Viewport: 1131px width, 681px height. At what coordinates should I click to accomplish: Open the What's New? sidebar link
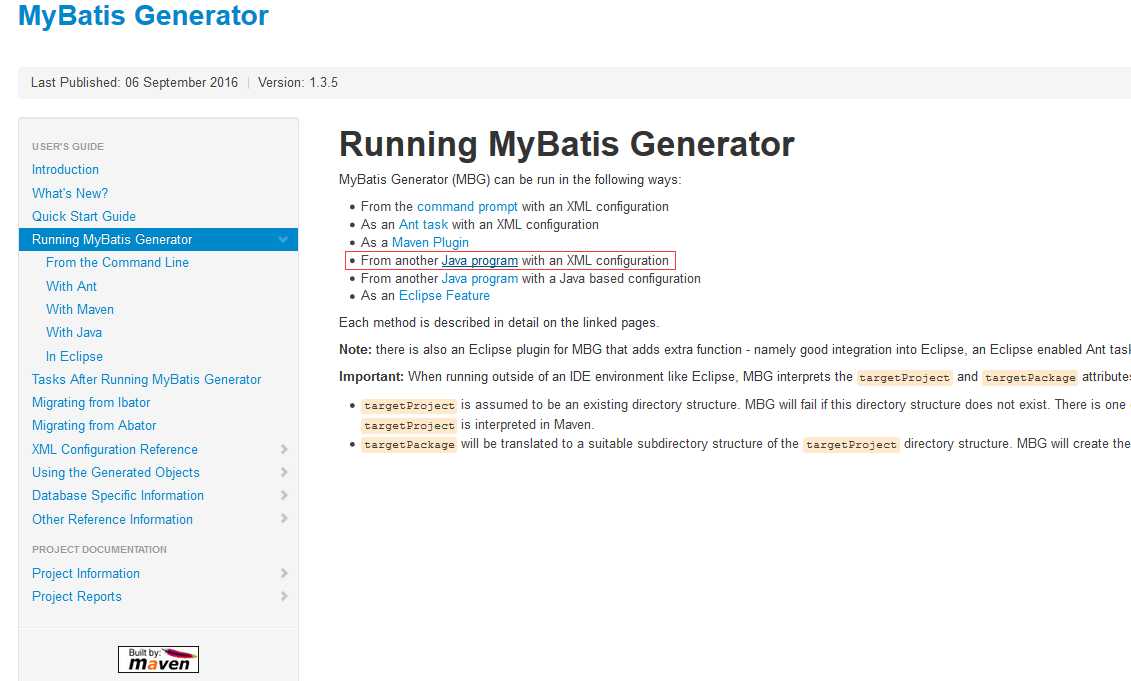coord(70,193)
